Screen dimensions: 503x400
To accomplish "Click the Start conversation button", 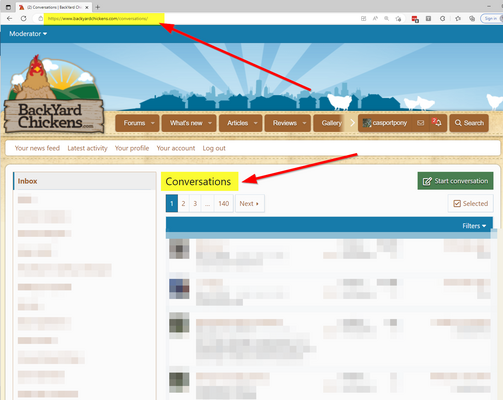I will (x=455, y=181).
